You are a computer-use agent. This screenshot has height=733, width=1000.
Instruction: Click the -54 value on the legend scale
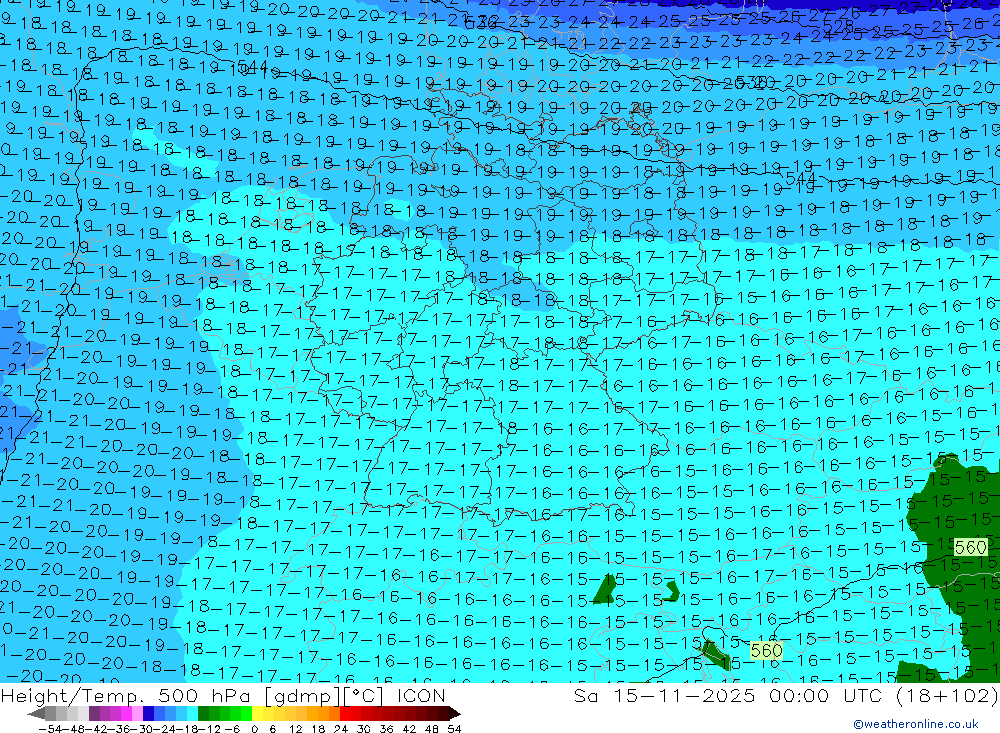click(50, 729)
